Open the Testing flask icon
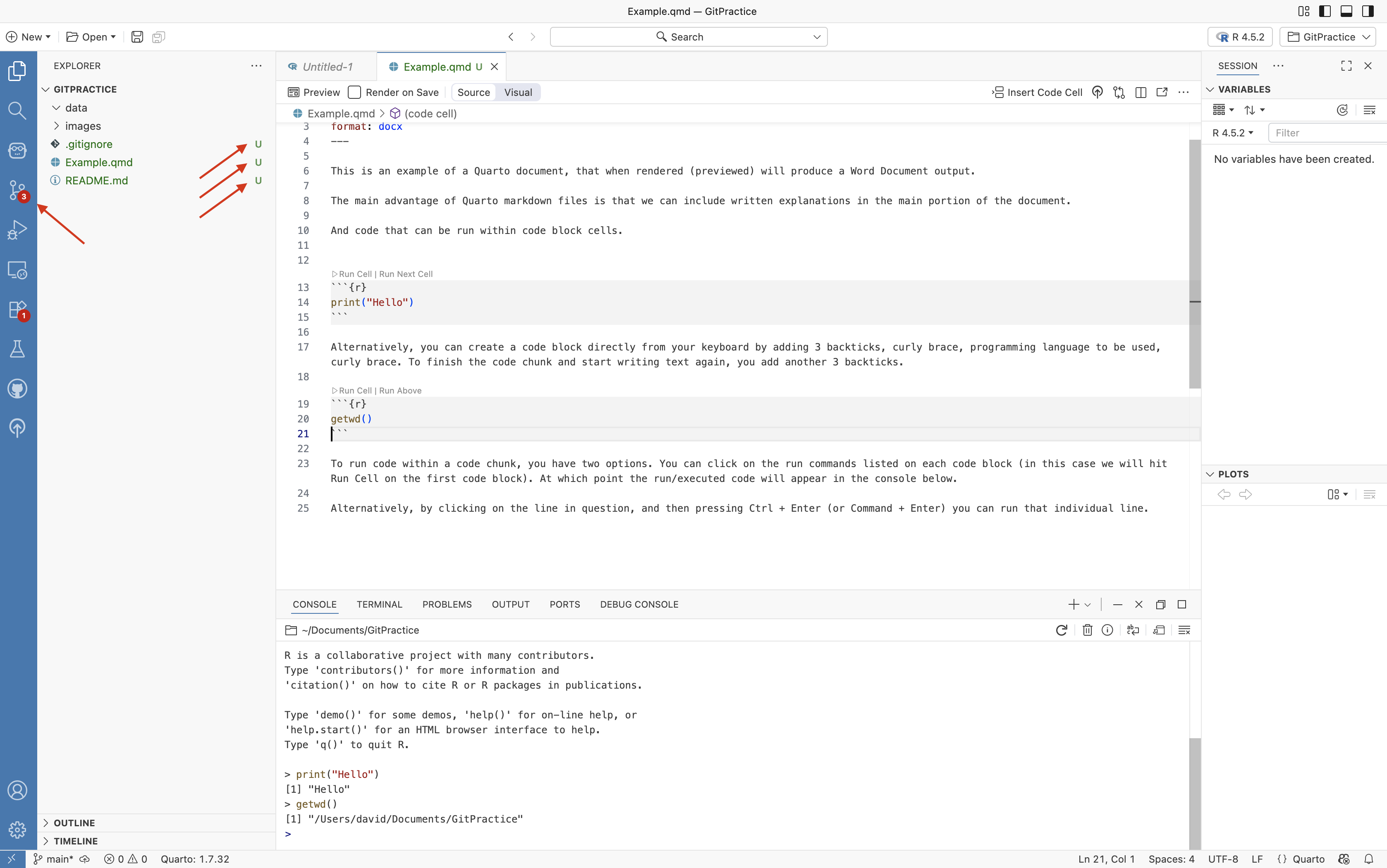 17,349
